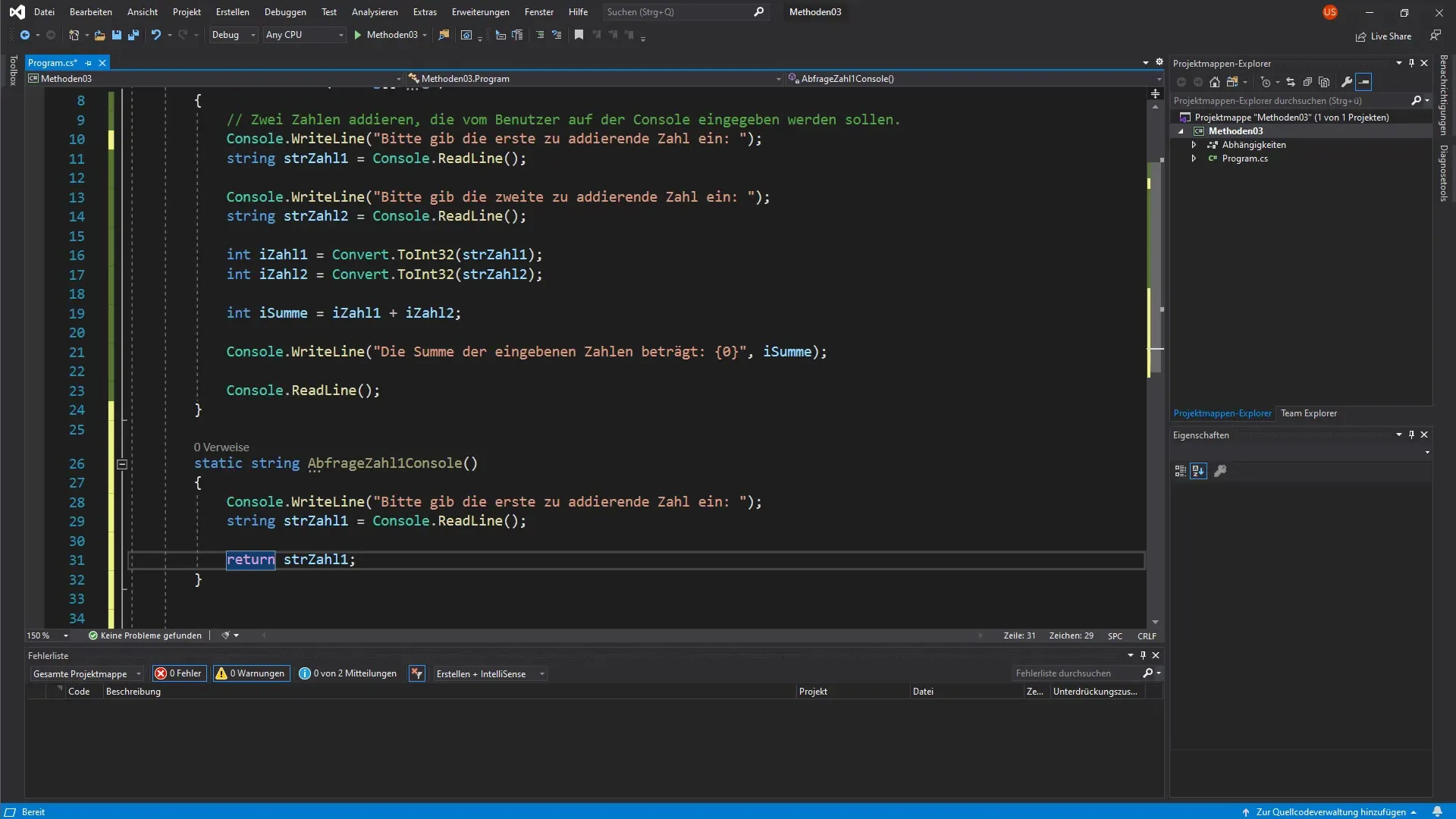The width and height of the screenshot is (1456, 819).
Task: Open the Gesamte Projektmappe scope dropdown
Action: tap(86, 673)
